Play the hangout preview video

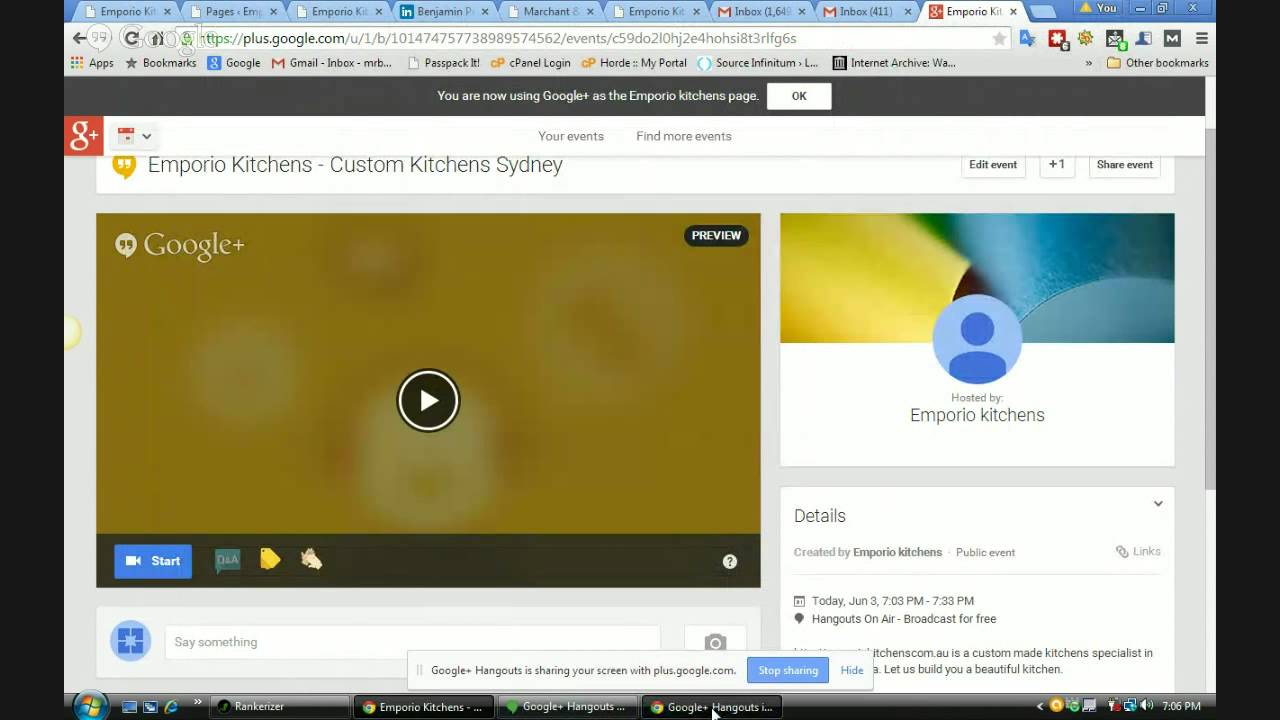tap(428, 400)
